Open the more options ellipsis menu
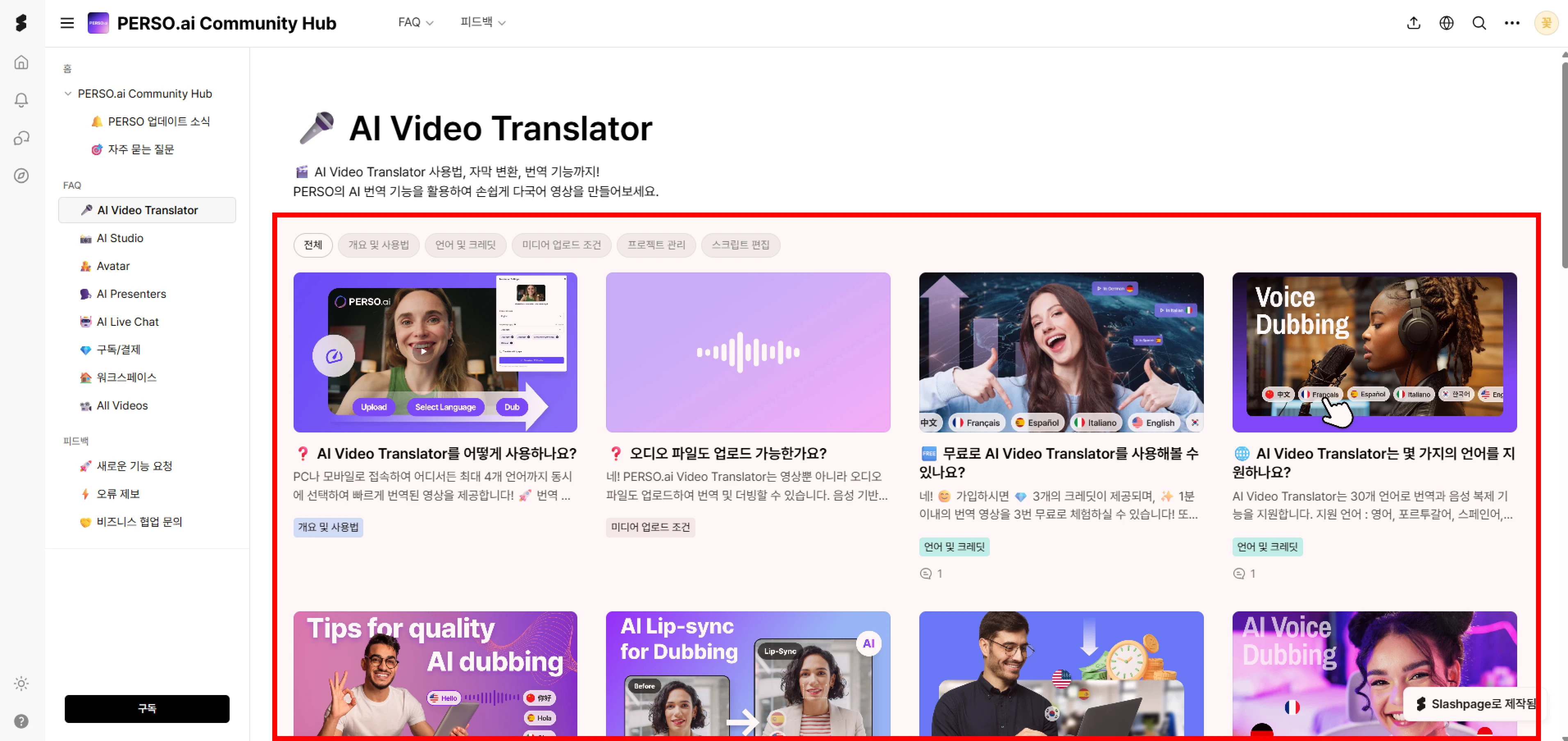 pyautogui.click(x=1512, y=23)
